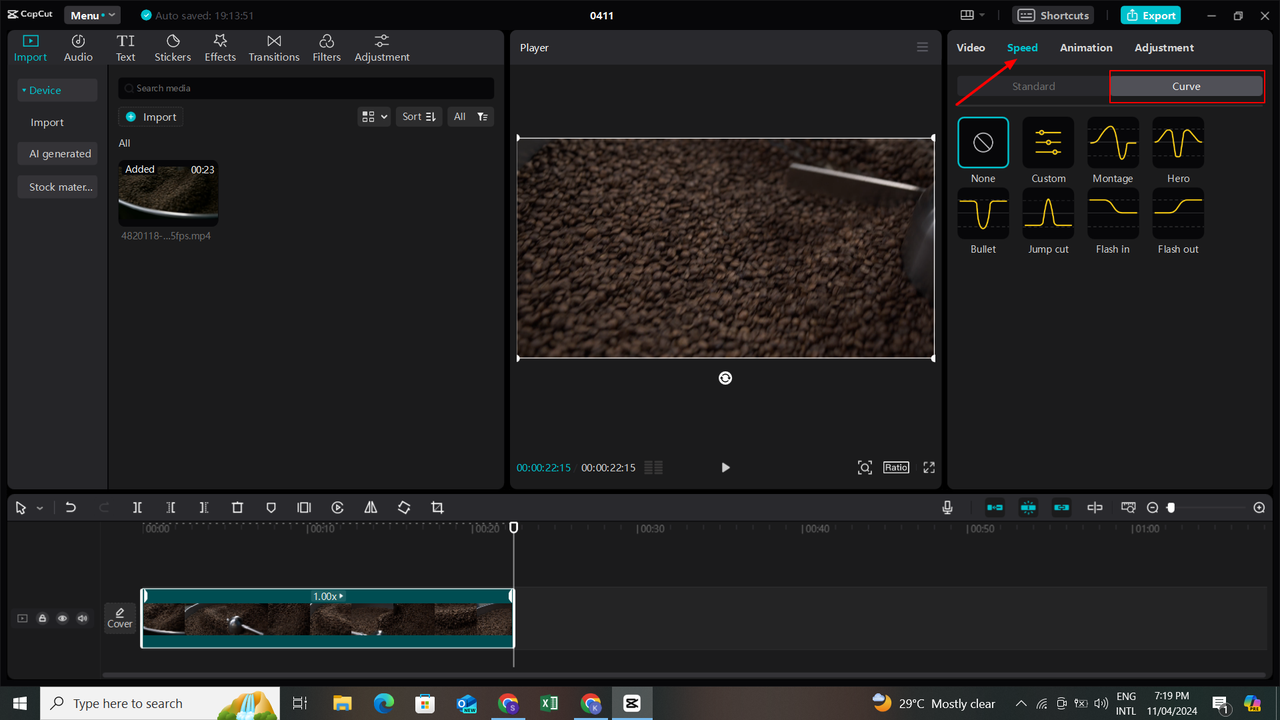Open the Sort dropdown in the media panel
This screenshot has width=1280, height=720.
tap(418, 116)
